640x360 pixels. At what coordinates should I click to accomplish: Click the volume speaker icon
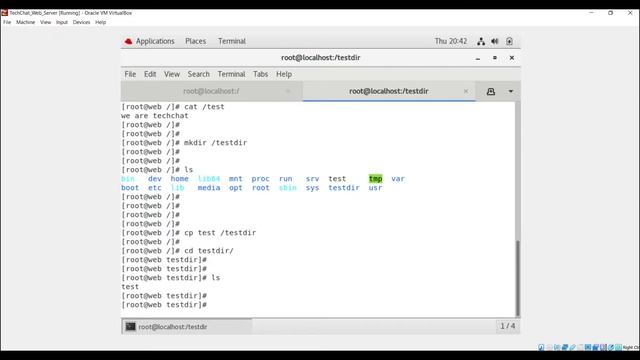[495, 41]
